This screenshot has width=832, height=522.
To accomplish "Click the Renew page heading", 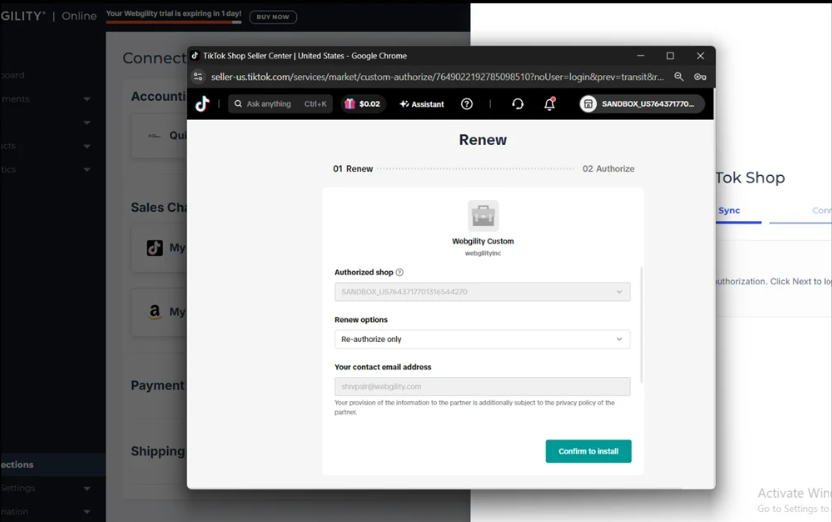I will [x=483, y=140].
